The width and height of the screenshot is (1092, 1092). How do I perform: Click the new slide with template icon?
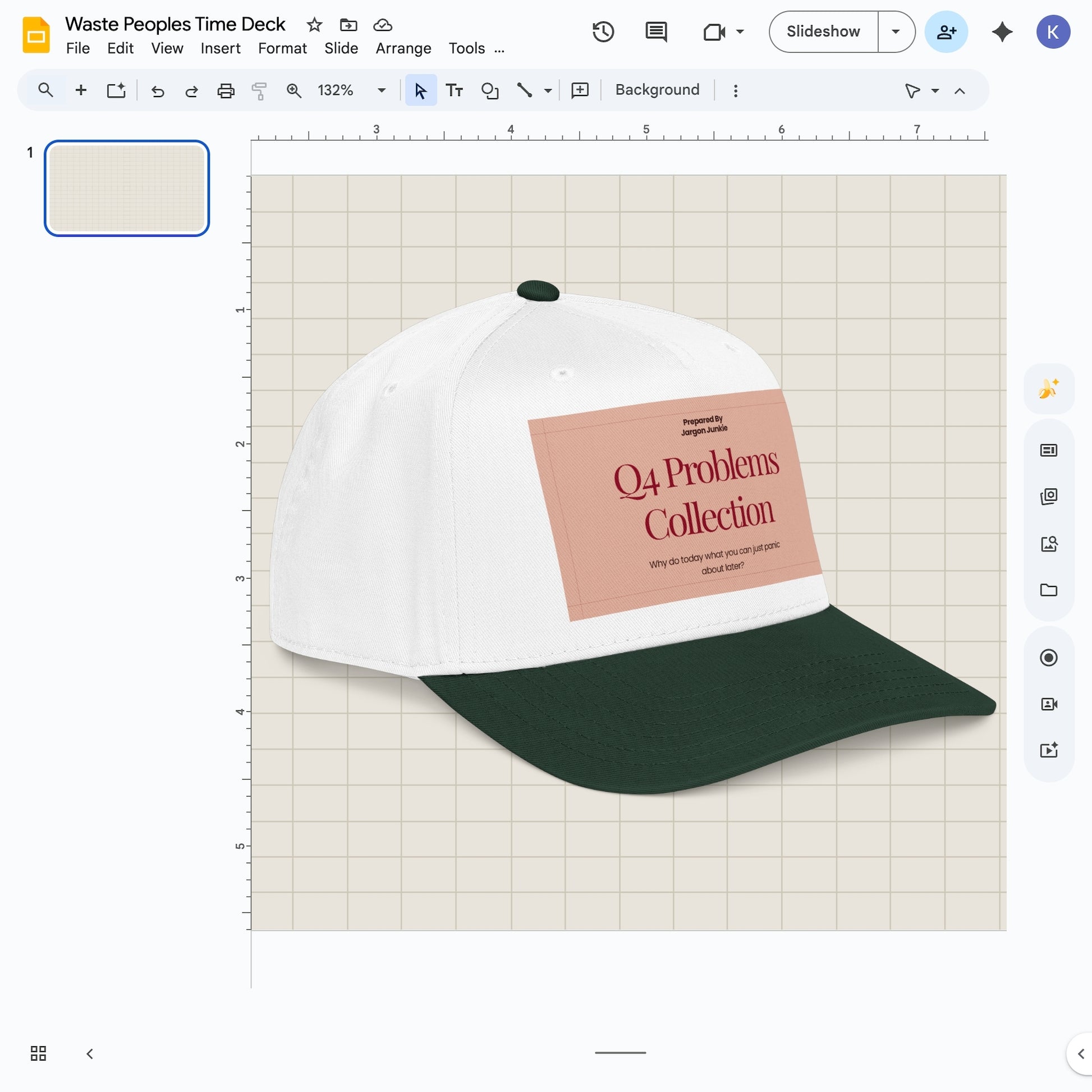(x=116, y=90)
